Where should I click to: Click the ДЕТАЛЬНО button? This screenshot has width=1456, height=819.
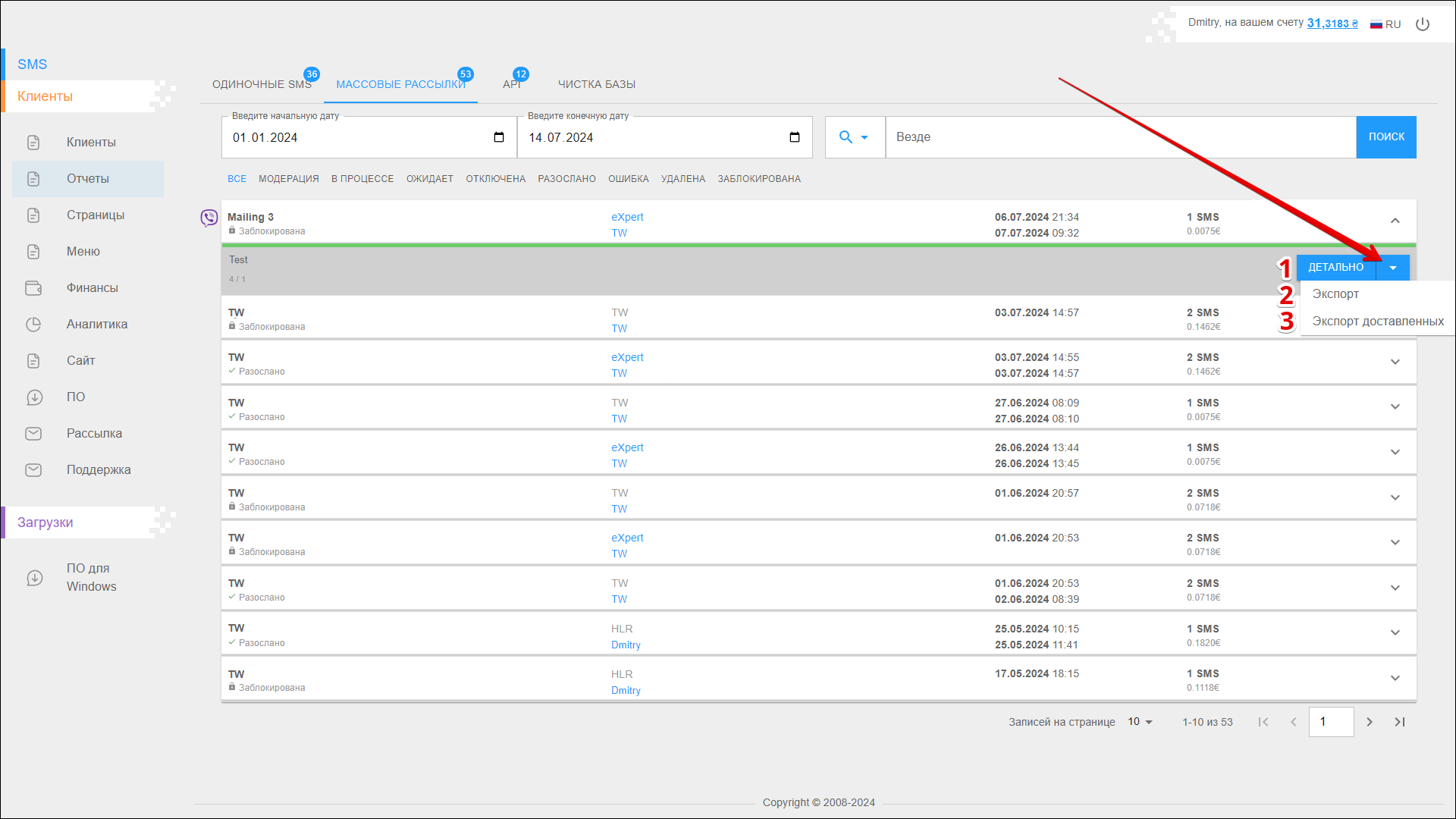(1335, 268)
